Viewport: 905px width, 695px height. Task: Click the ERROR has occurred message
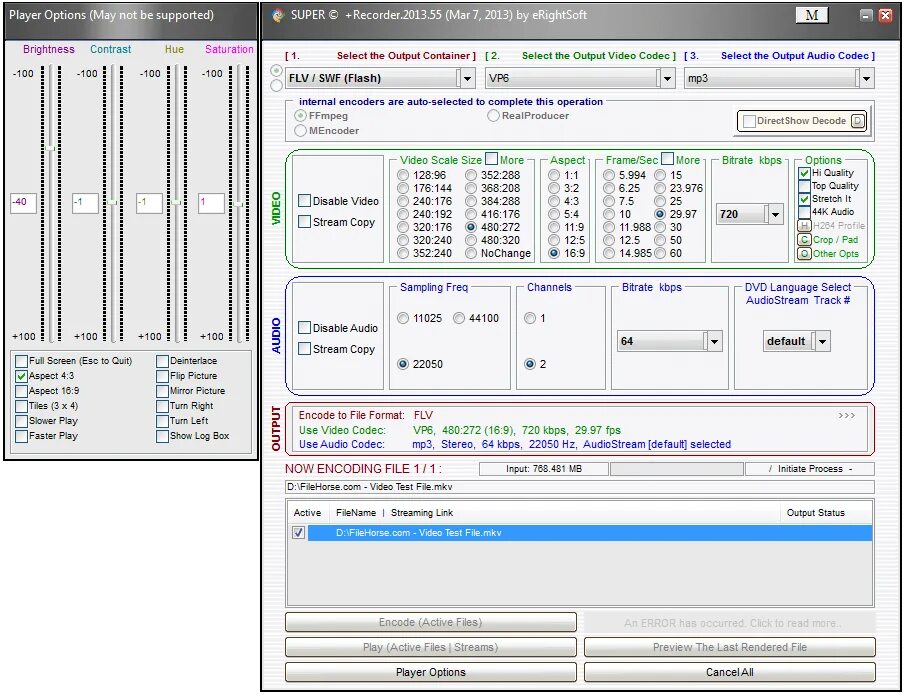(730, 623)
